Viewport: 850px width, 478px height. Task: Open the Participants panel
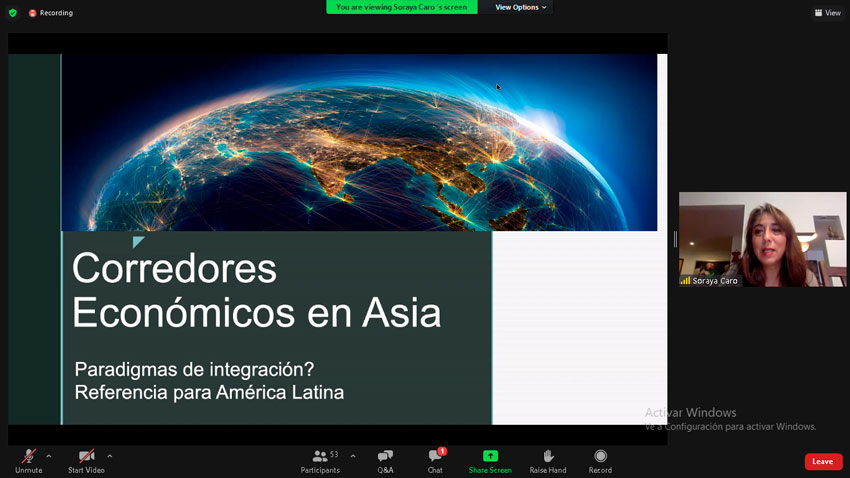pos(320,460)
